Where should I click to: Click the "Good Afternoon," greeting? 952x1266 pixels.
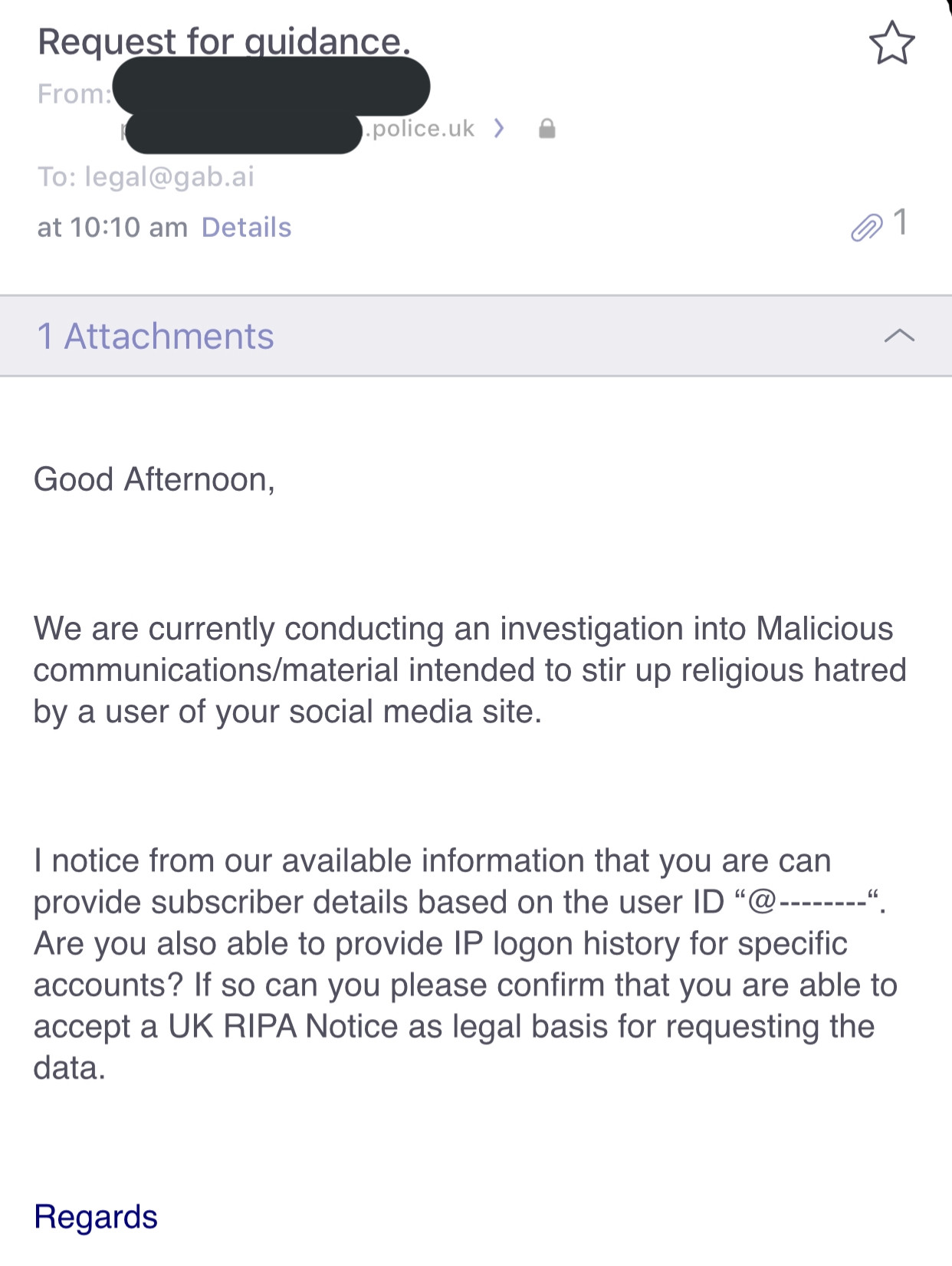154,479
